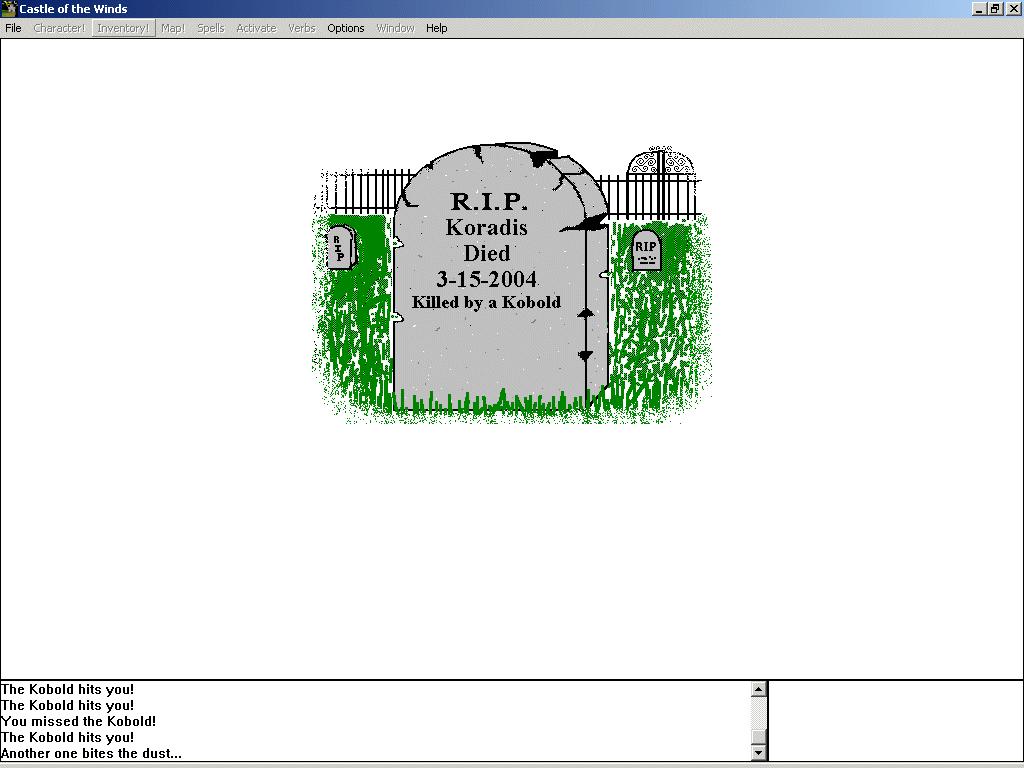Viewport: 1024px width, 768px height.
Task: Open the Verbs menu
Action: click(302, 28)
